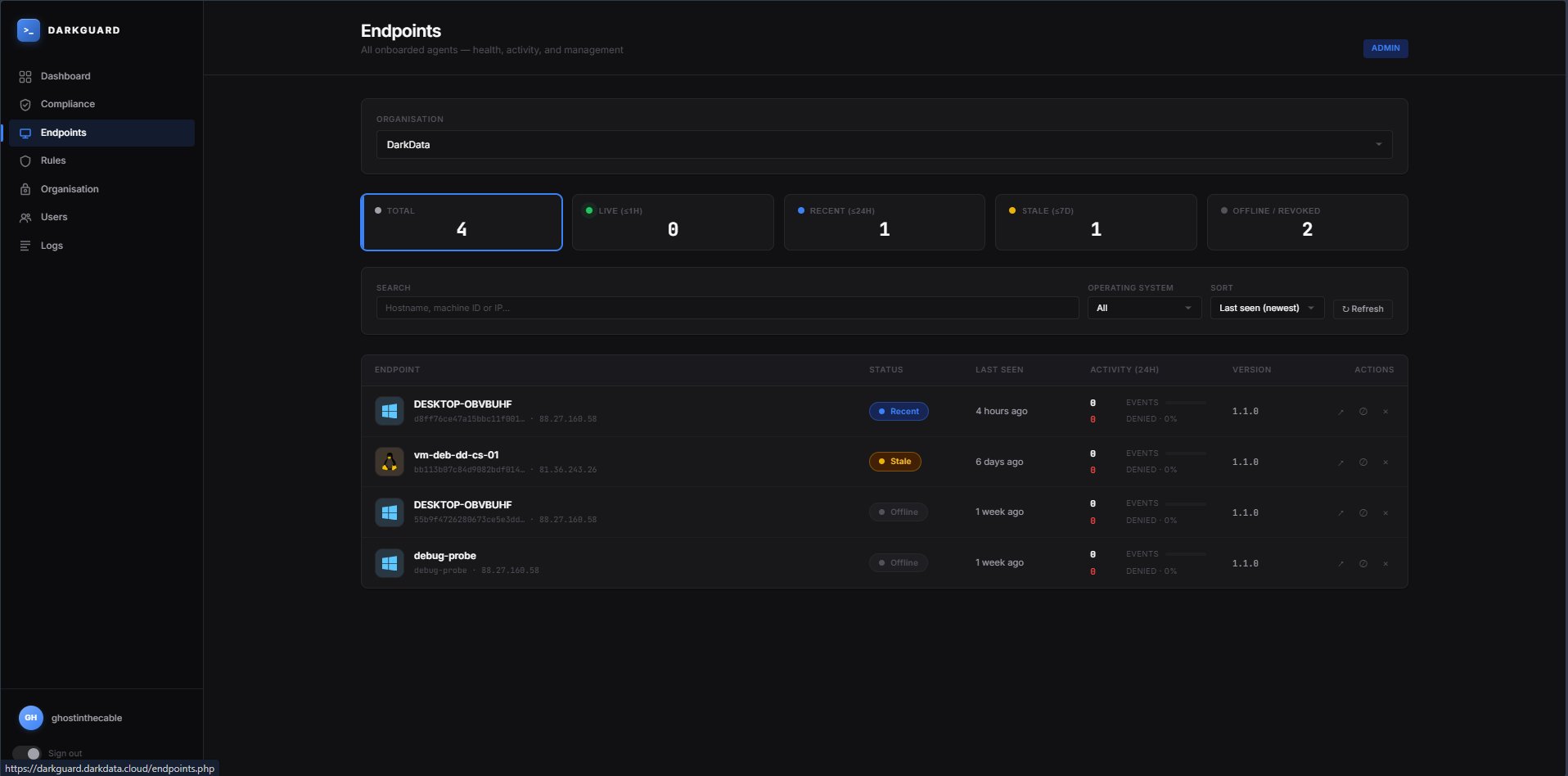
Task: Click the Windows icon for debug-probe
Action: click(x=390, y=563)
